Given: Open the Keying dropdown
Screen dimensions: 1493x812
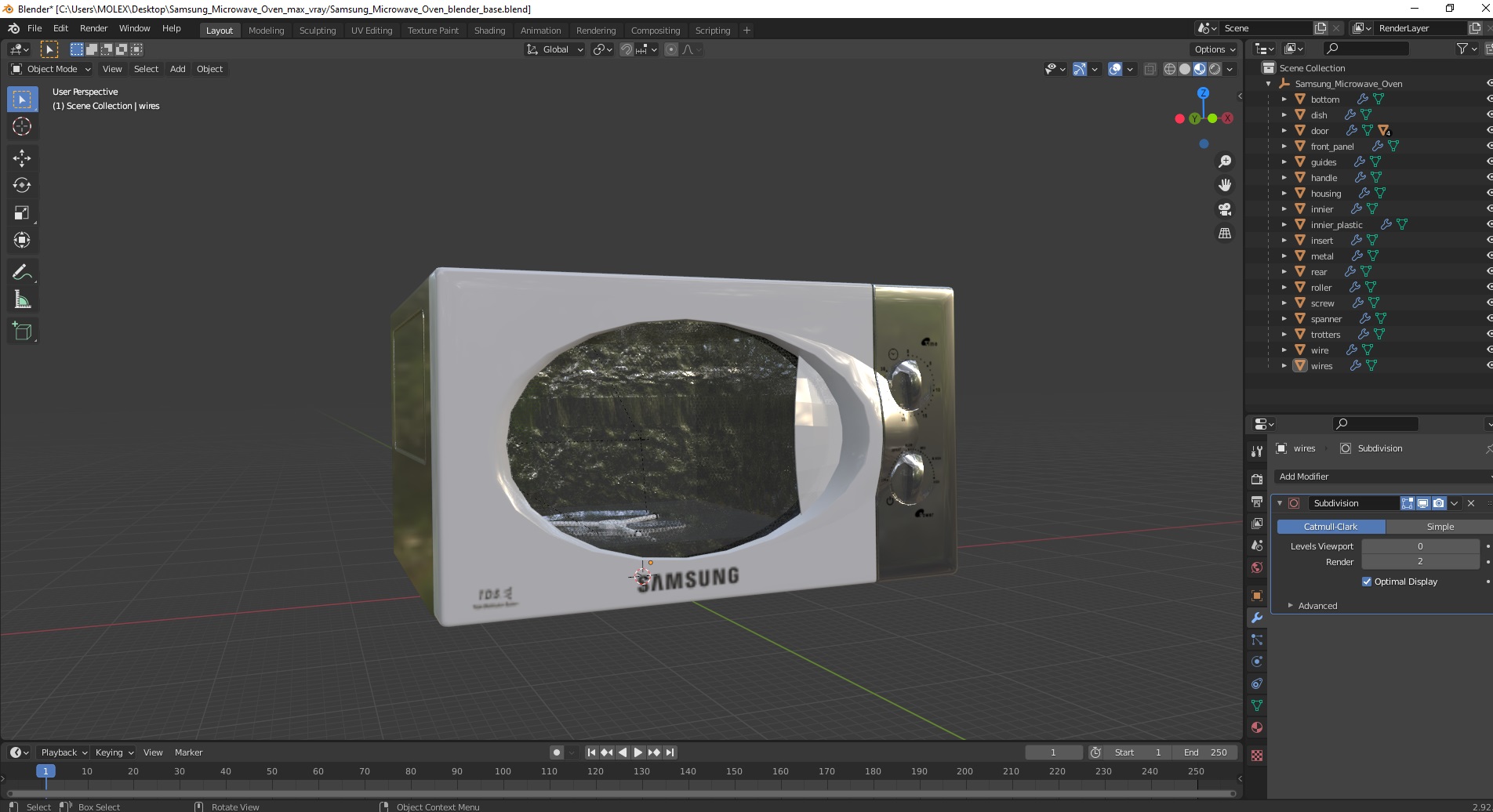Looking at the screenshot, I should point(114,752).
